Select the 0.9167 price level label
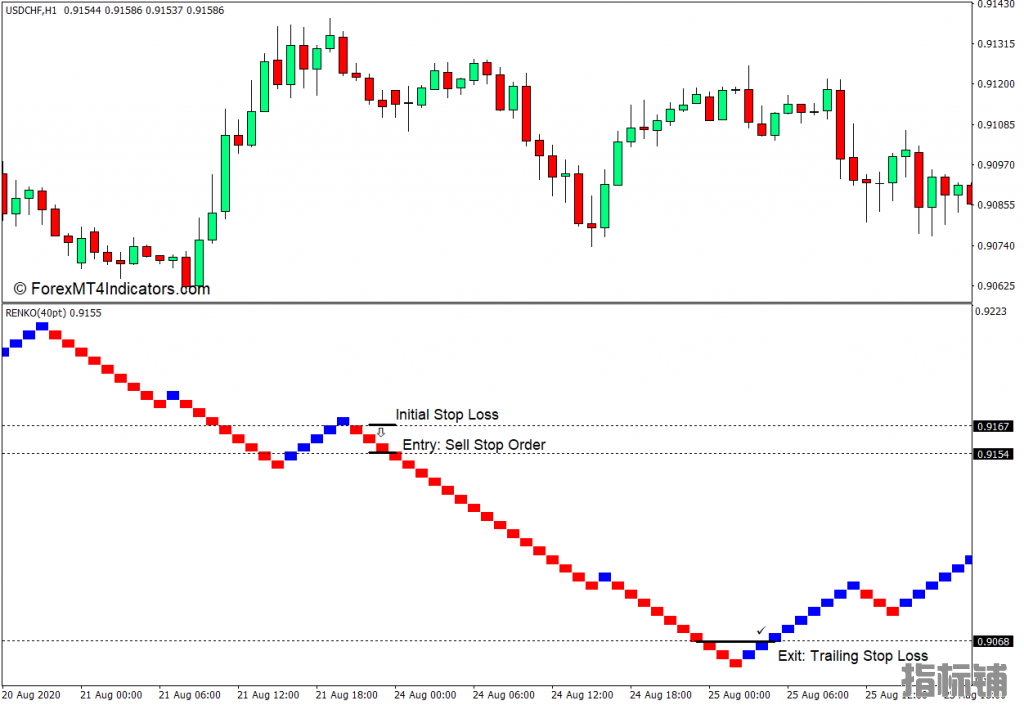Image resolution: width=1024 pixels, height=705 pixels. click(x=993, y=426)
